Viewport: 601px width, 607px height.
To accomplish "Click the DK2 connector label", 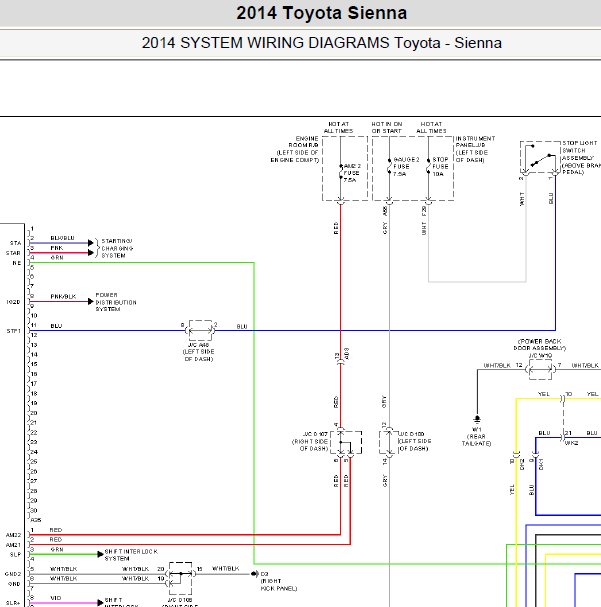I will [x=522, y=464].
